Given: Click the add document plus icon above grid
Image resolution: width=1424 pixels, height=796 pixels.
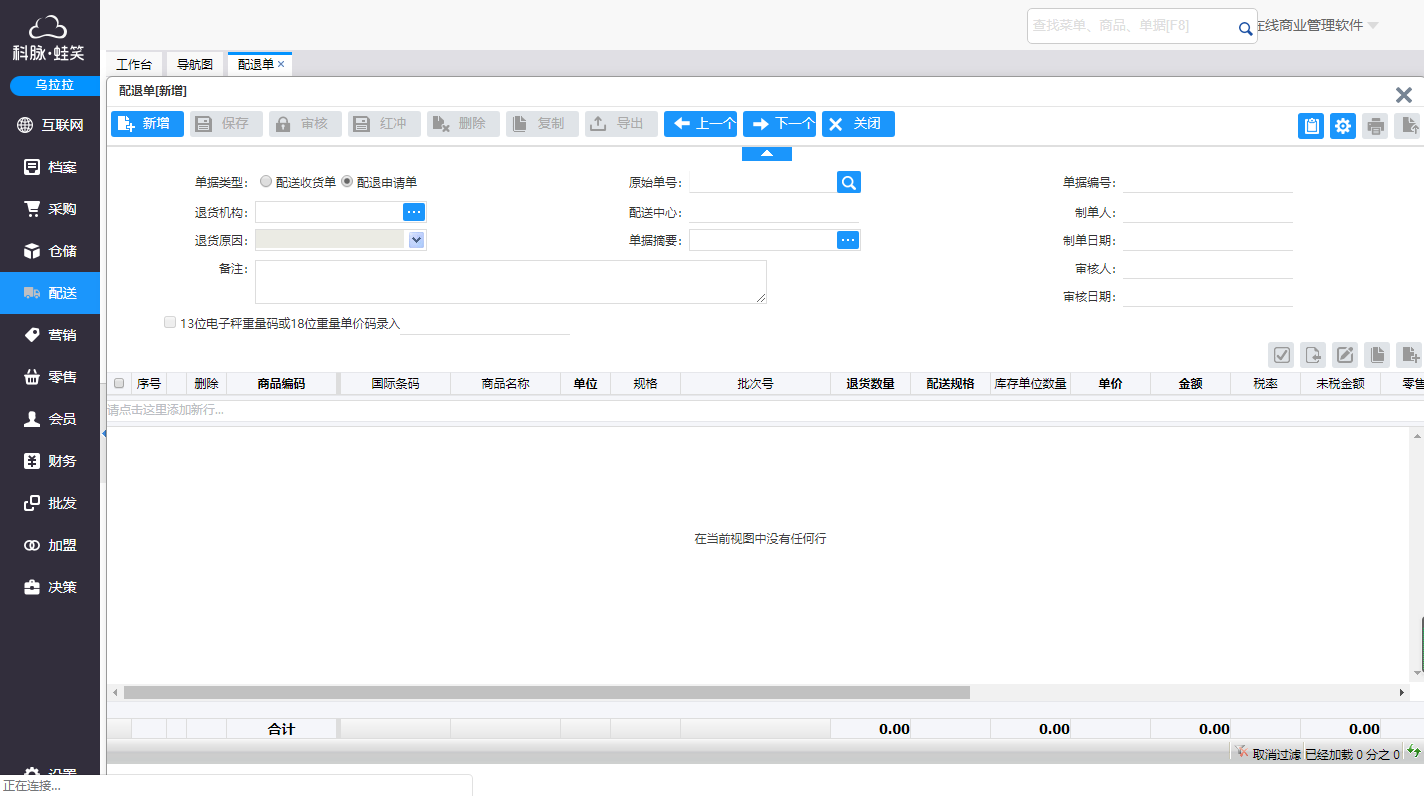Looking at the screenshot, I should [1409, 354].
